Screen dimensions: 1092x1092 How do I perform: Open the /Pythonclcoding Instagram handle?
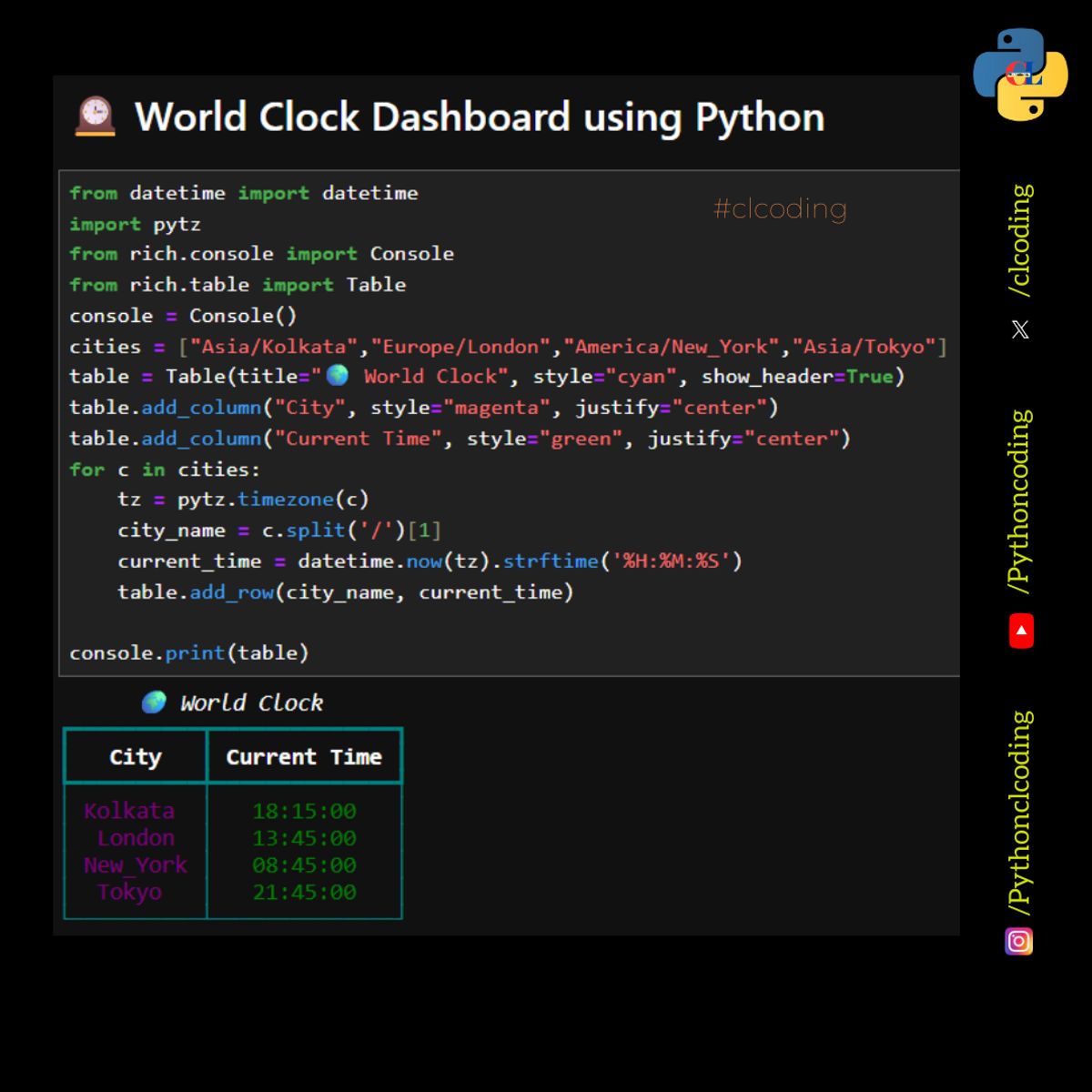point(1021,813)
